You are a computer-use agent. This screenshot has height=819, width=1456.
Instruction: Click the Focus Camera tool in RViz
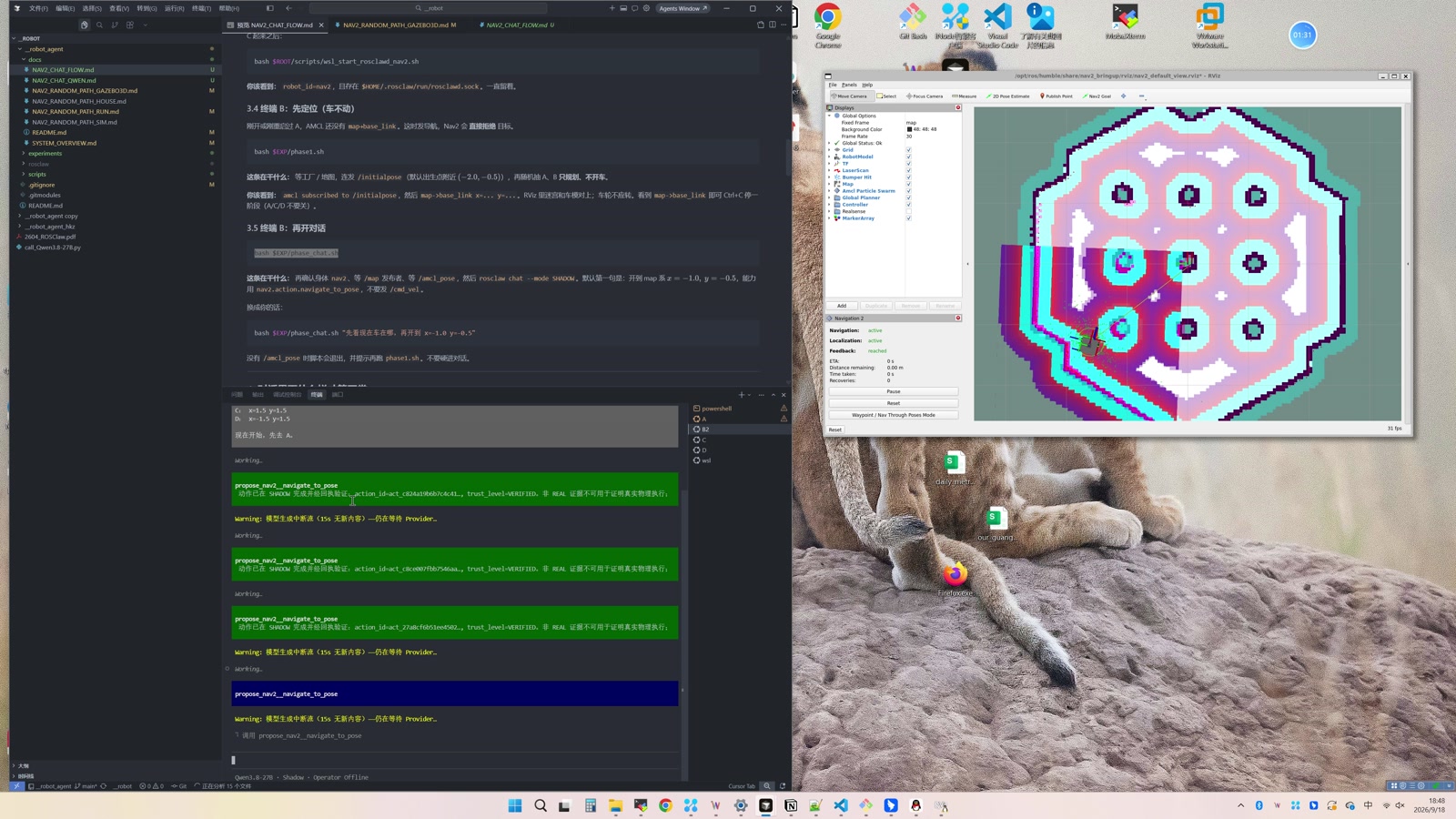[x=925, y=96]
